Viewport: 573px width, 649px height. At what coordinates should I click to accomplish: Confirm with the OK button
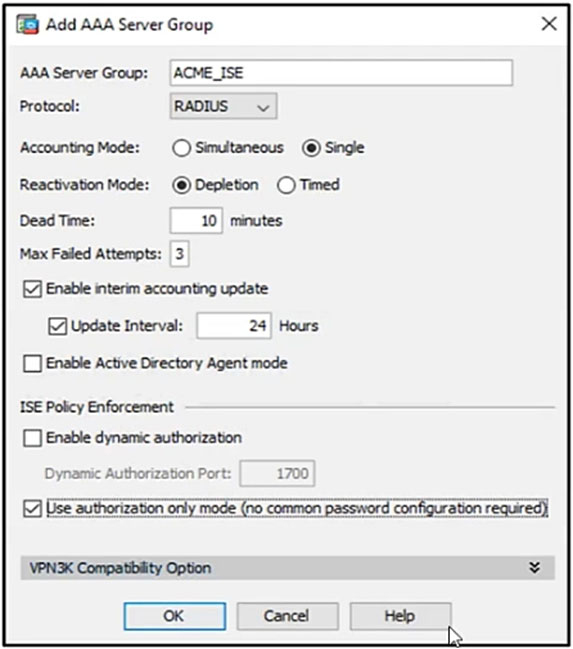(x=175, y=616)
